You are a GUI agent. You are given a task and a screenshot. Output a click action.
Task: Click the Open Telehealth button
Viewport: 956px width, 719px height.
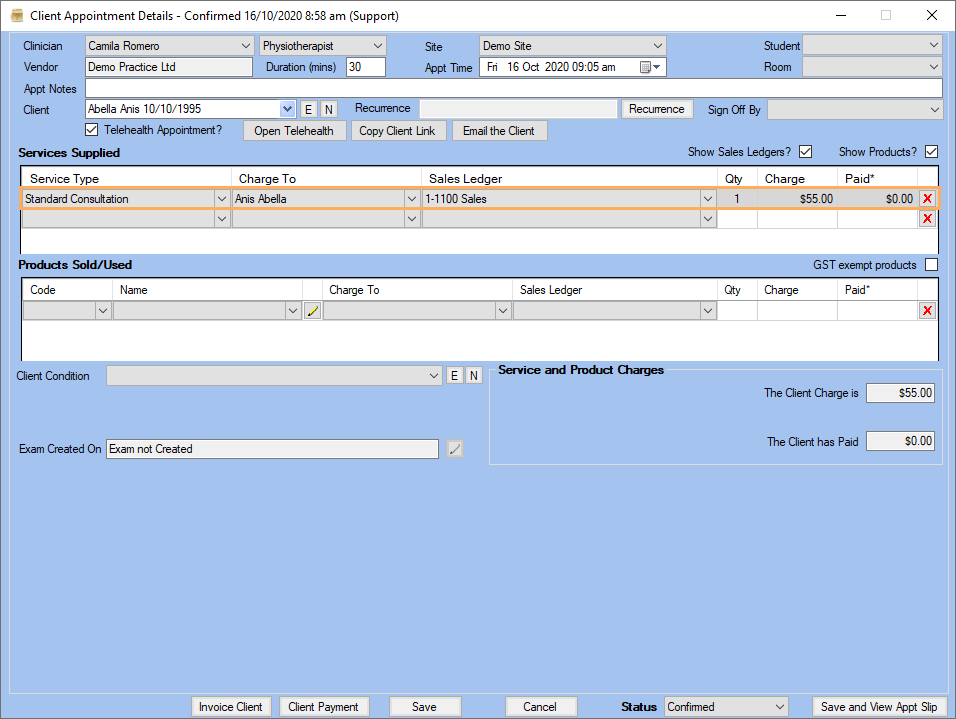pyautogui.click(x=294, y=131)
